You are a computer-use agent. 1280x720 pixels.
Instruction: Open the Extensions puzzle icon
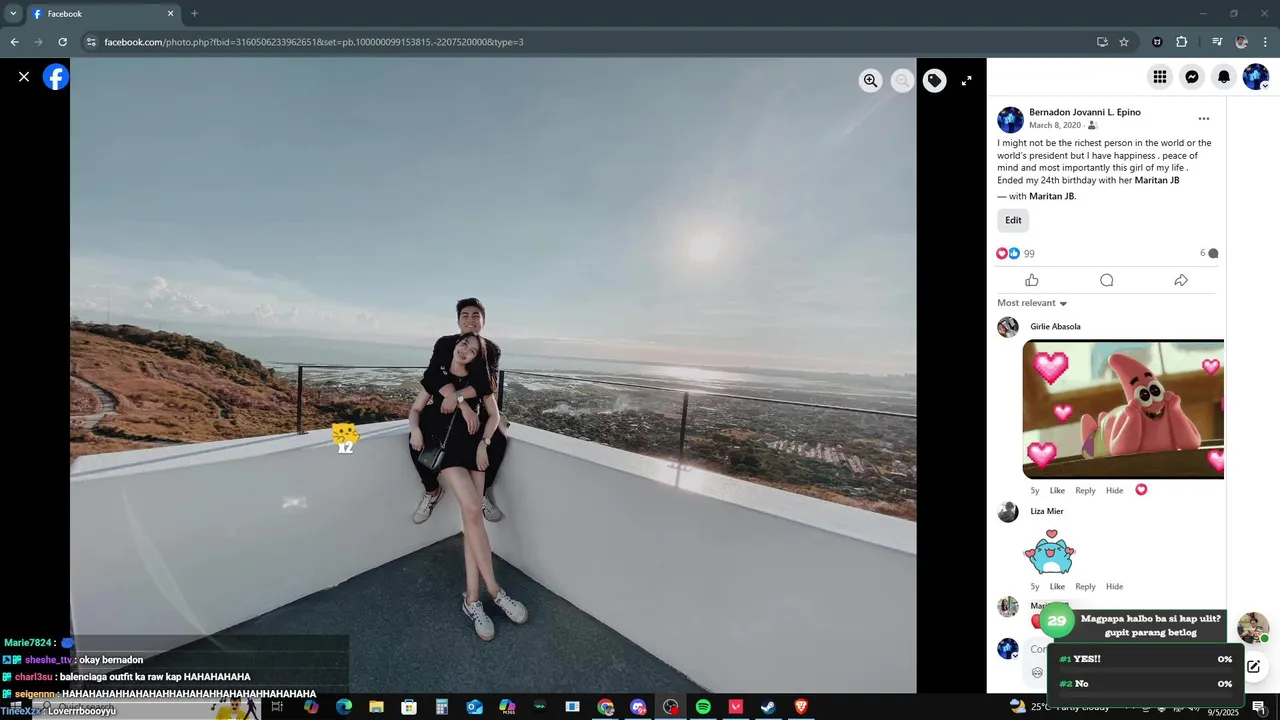[1182, 42]
